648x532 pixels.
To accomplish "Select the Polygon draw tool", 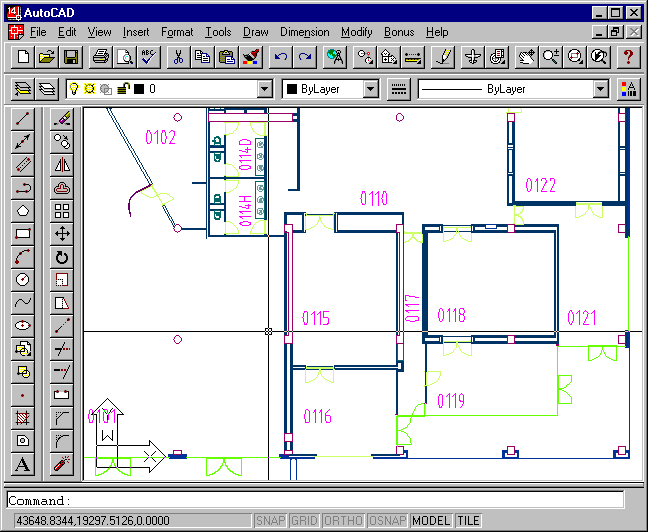I will point(23,211).
